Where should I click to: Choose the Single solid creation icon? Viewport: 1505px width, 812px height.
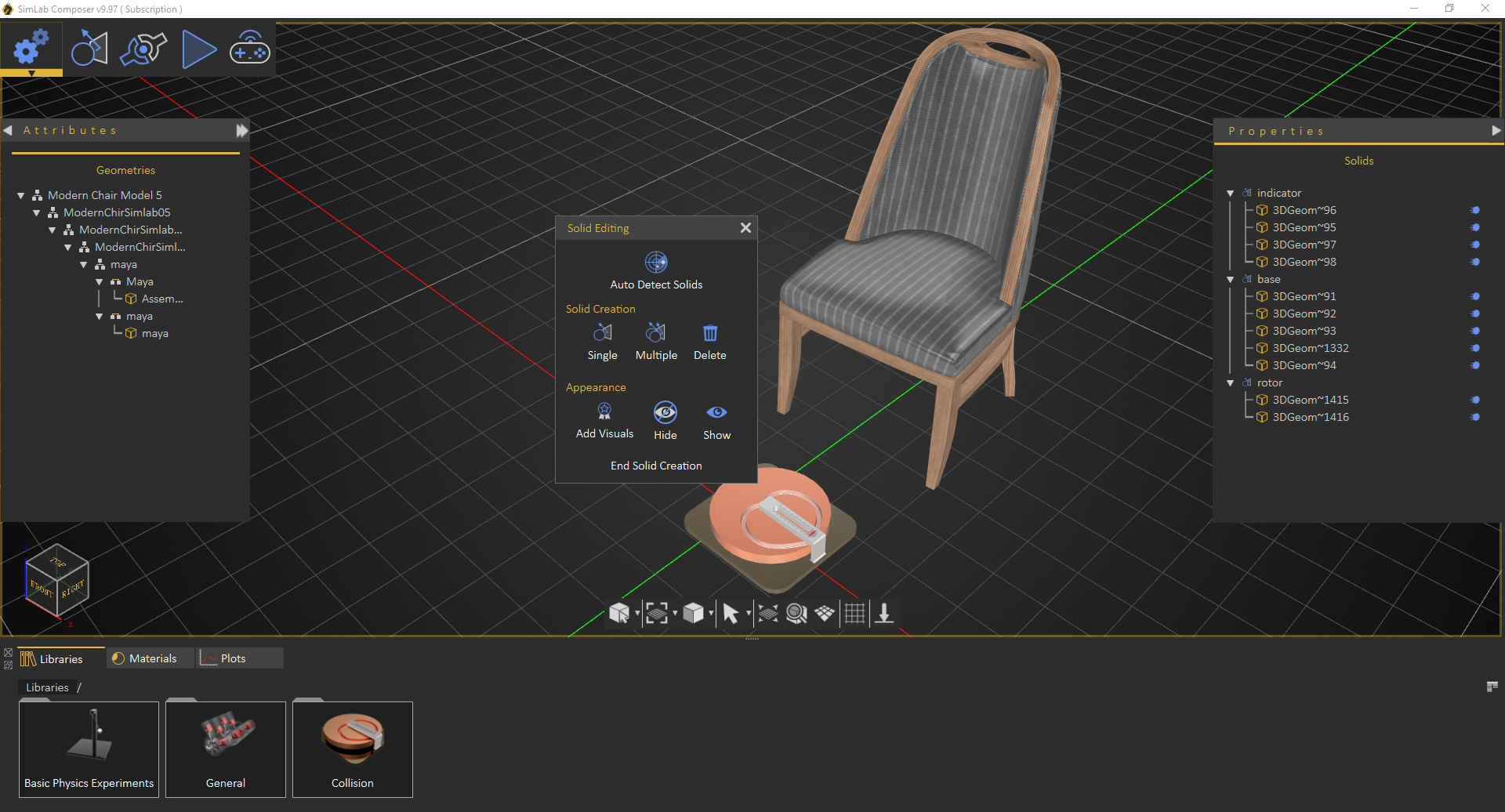[602, 332]
